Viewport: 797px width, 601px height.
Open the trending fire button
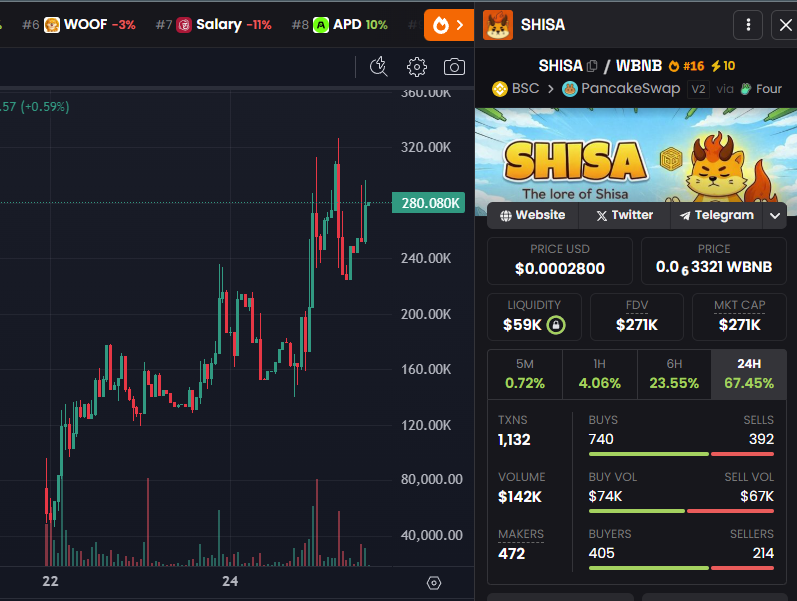[x=449, y=24]
